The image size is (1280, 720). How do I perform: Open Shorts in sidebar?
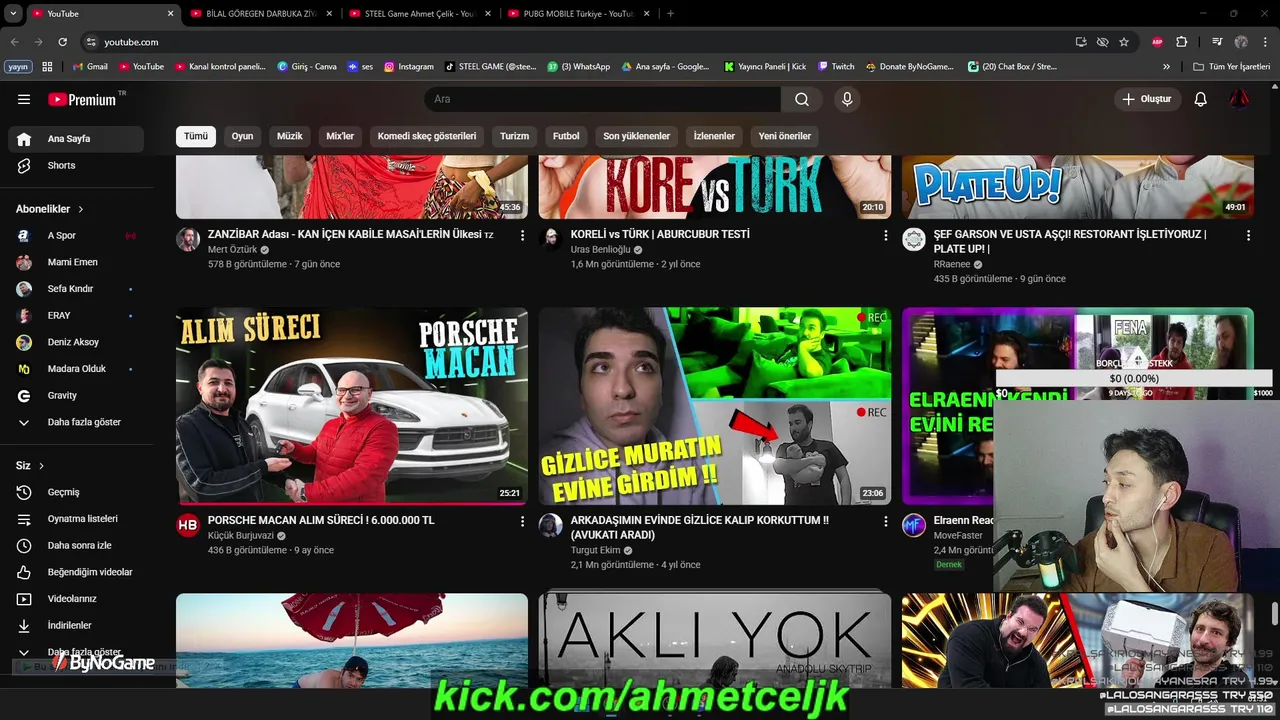click(77, 165)
